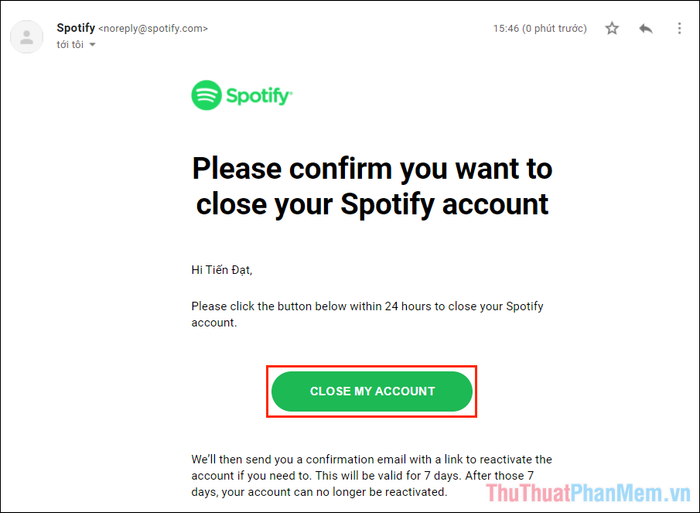Viewport: 700px width, 513px height.
Task: Click the reply arrow icon
Action: click(x=646, y=29)
